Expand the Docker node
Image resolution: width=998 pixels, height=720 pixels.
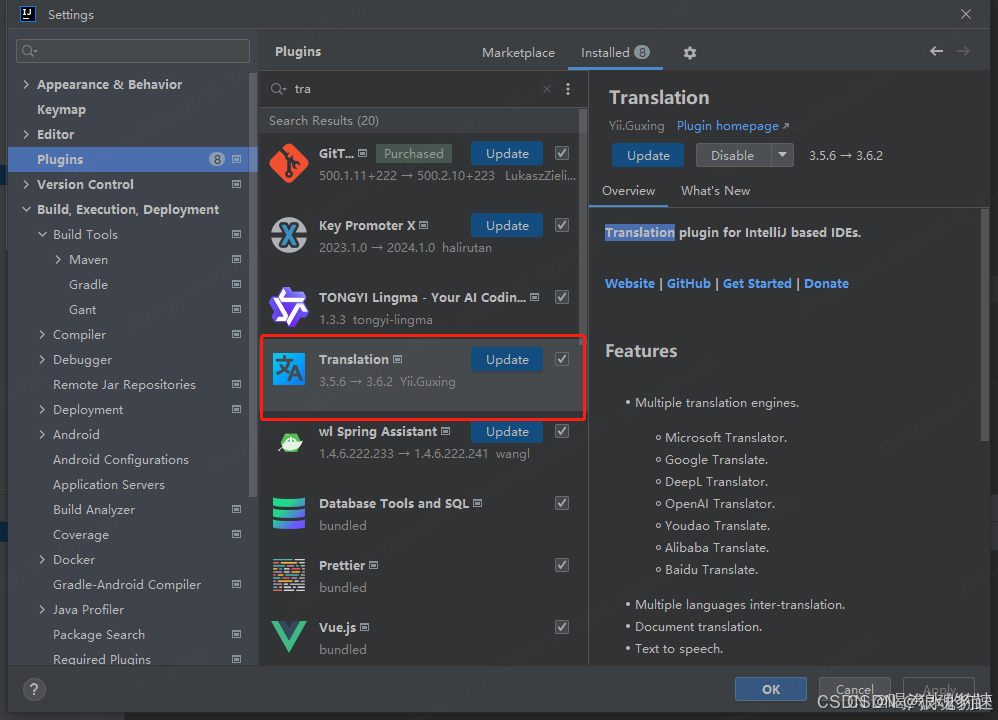coord(42,560)
